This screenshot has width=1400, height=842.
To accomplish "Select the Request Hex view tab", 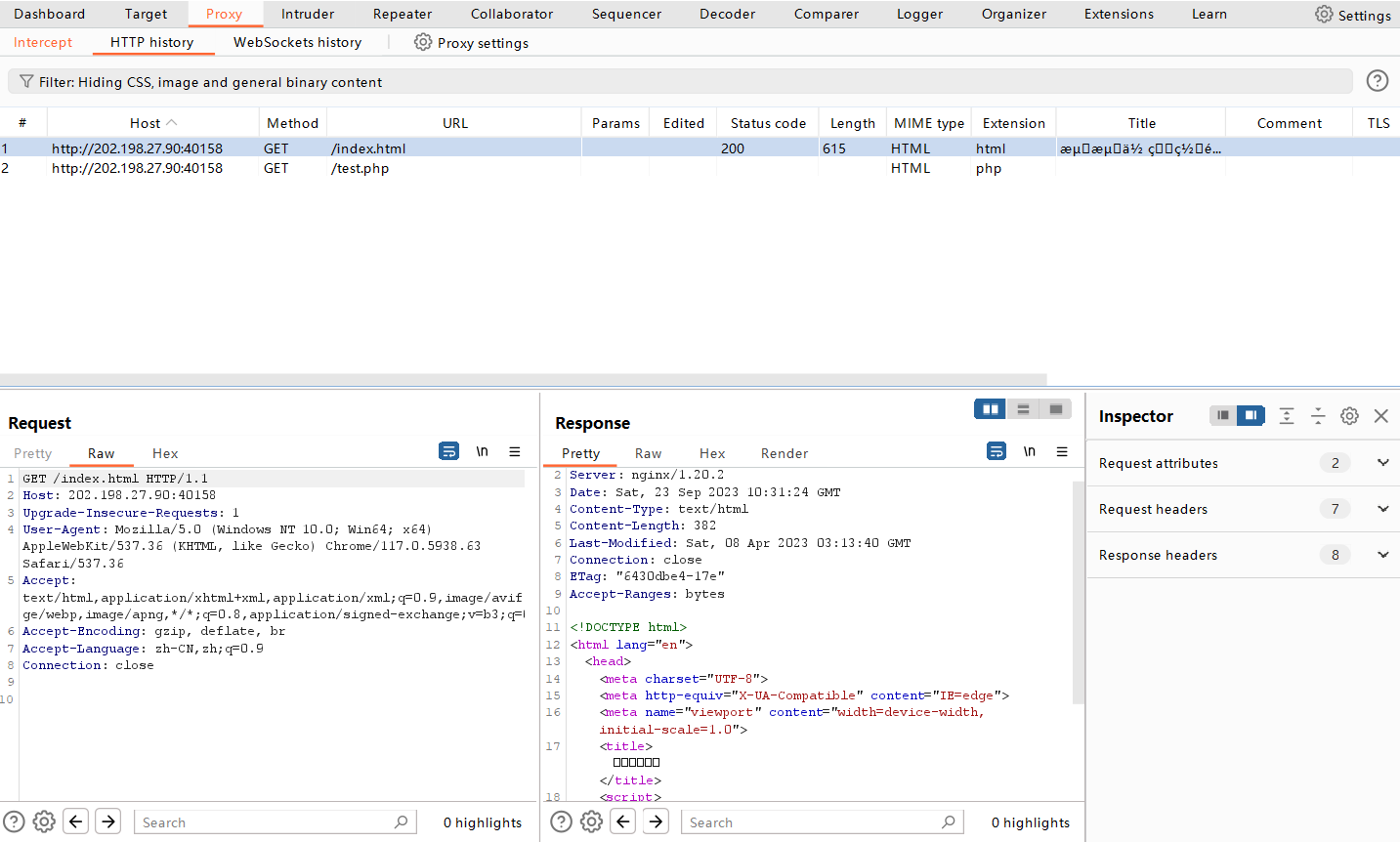I will [165, 453].
